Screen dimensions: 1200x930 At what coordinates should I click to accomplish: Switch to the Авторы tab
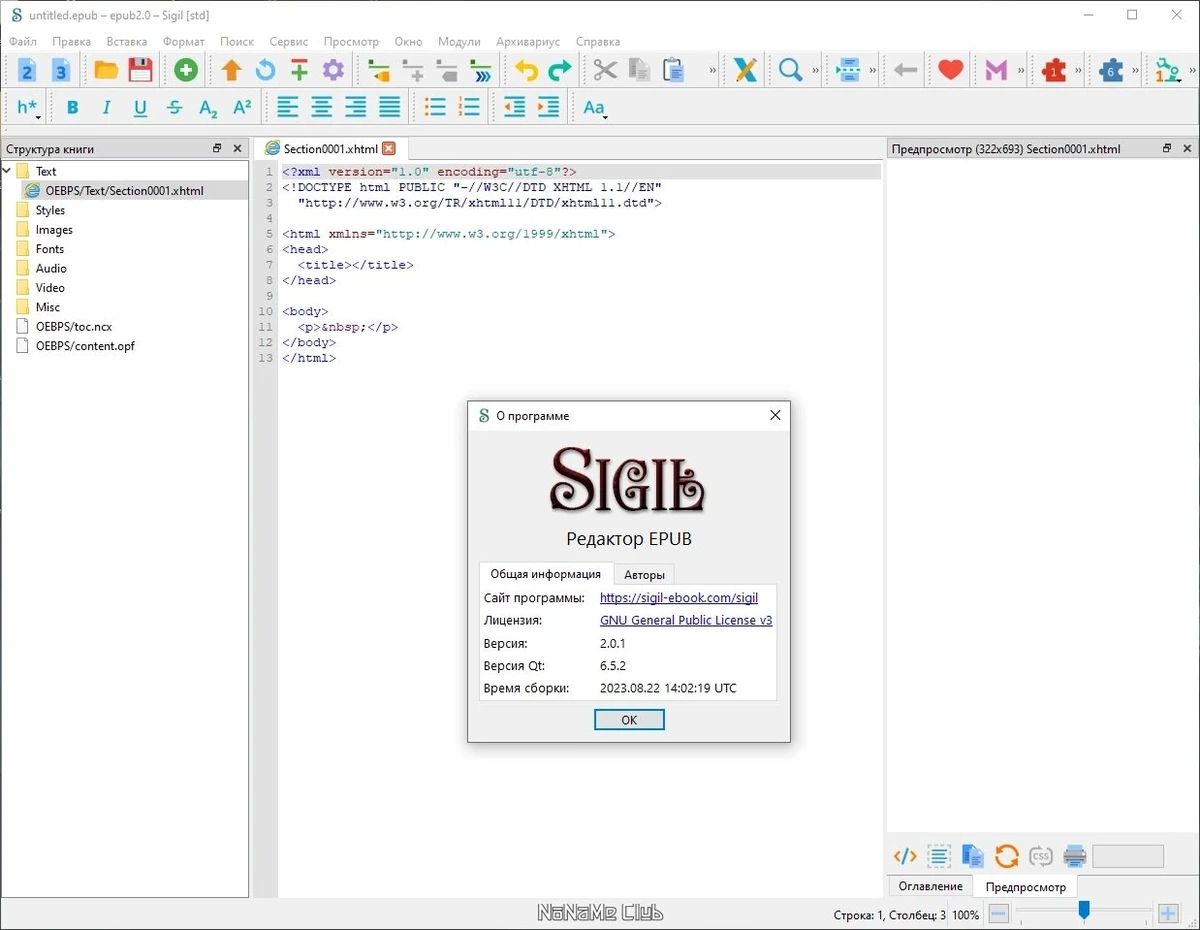[644, 575]
